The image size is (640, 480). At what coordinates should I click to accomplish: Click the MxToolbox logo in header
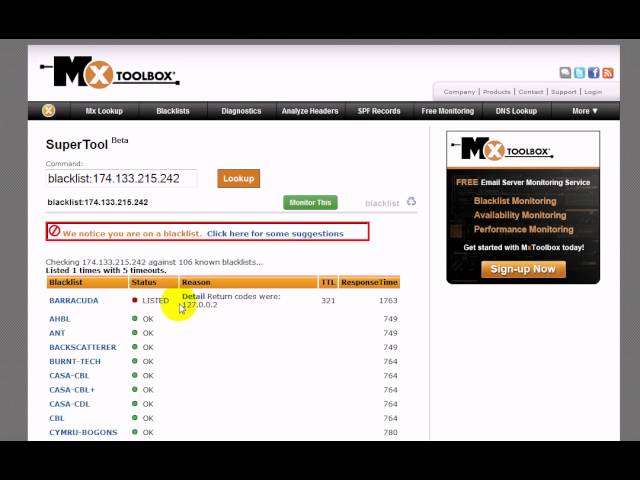pyautogui.click(x=110, y=72)
